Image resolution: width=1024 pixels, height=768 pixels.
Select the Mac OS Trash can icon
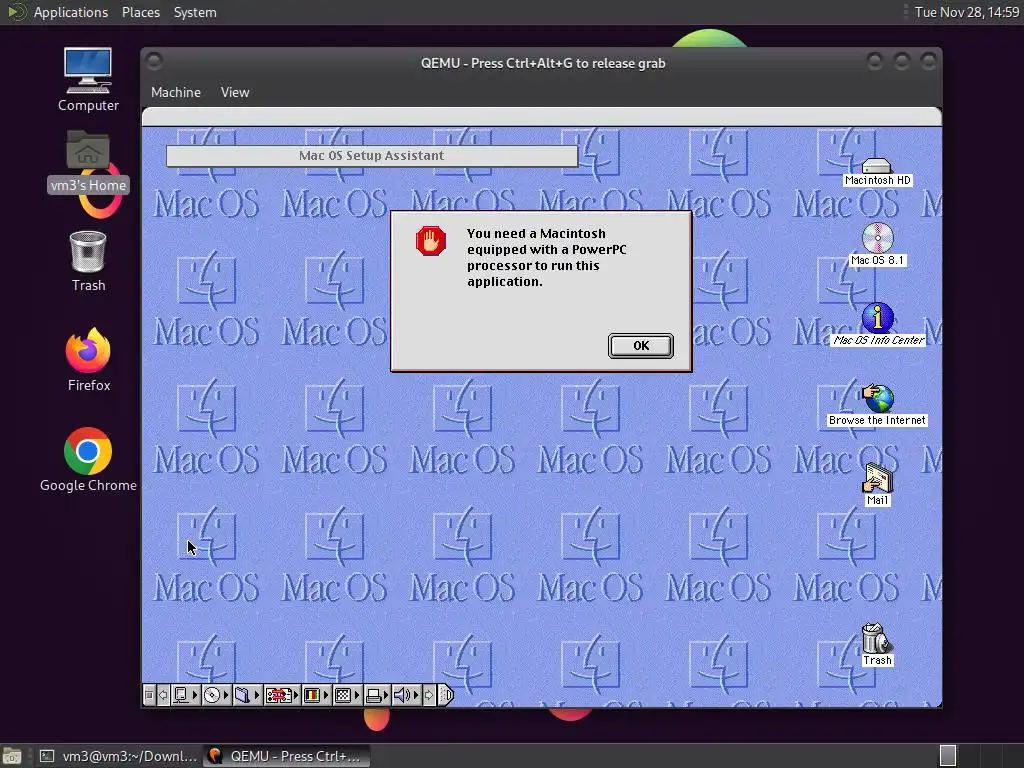(876, 645)
